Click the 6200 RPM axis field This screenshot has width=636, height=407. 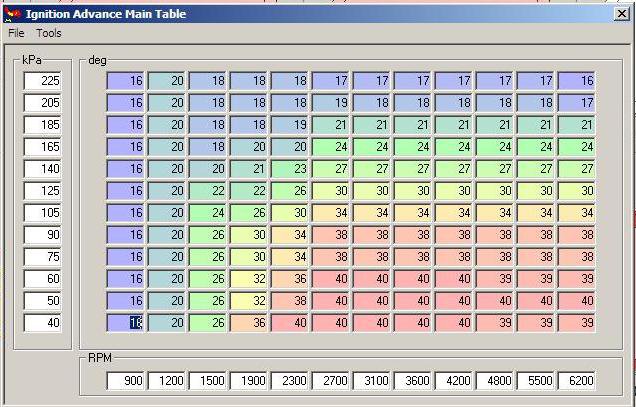click(x=577, y=381)
